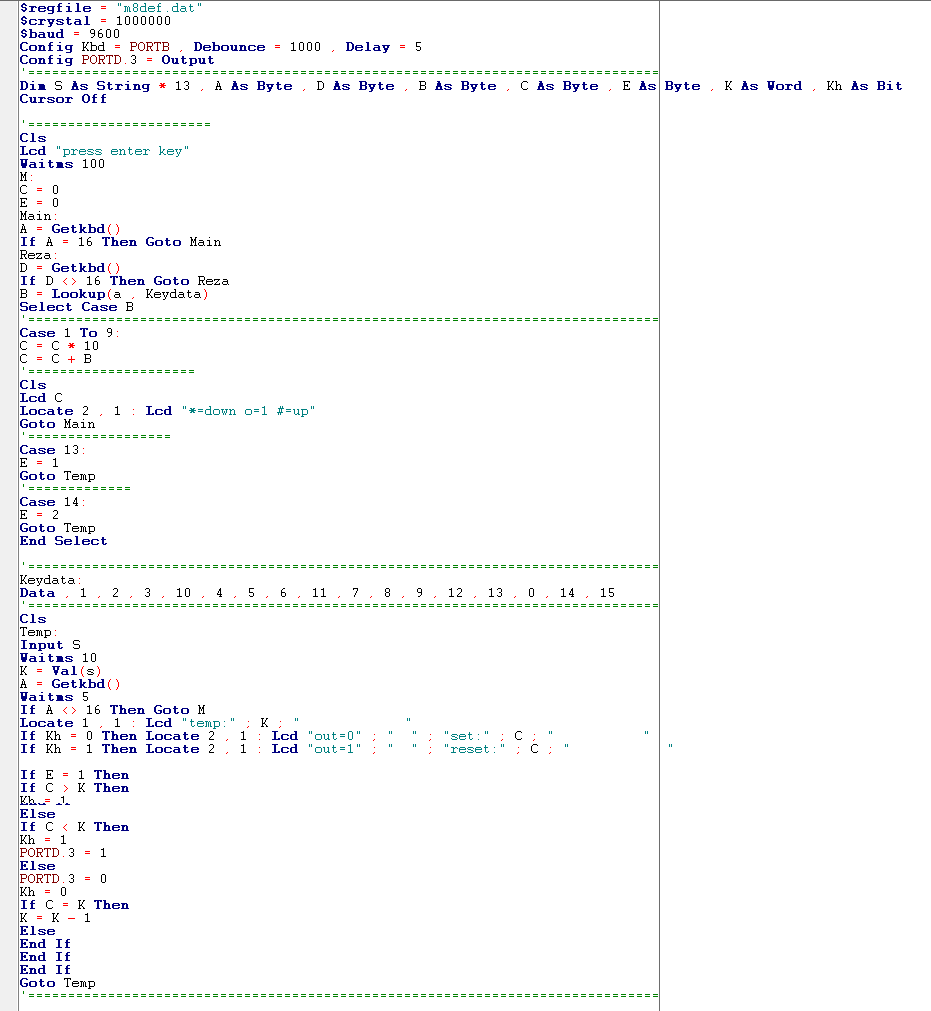Click the "*=down o=1 #=up" string
This screenshot has width=931, height=1011.
[x=251, y=411]
